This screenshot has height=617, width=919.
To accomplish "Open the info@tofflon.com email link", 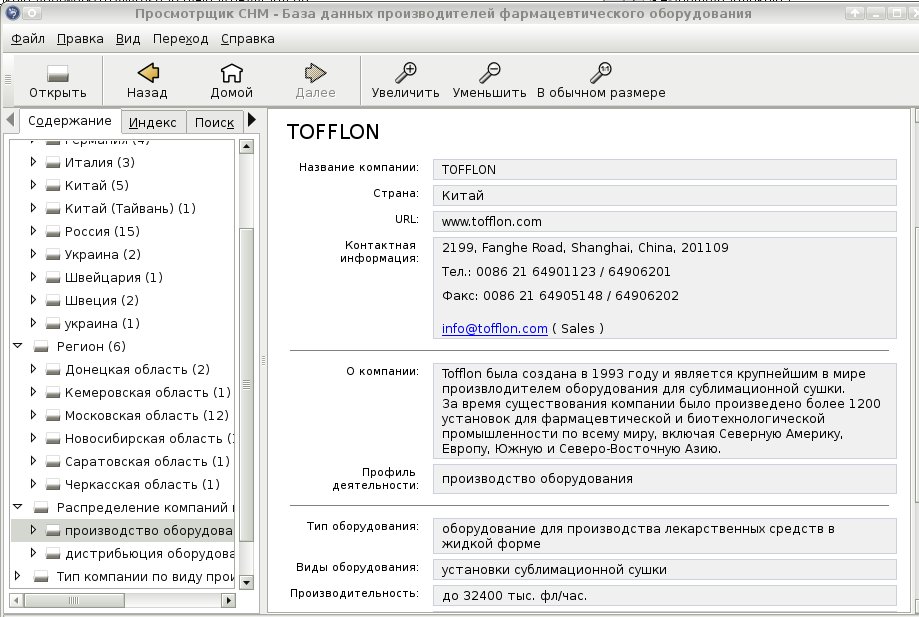I will (x=495, y=329).
